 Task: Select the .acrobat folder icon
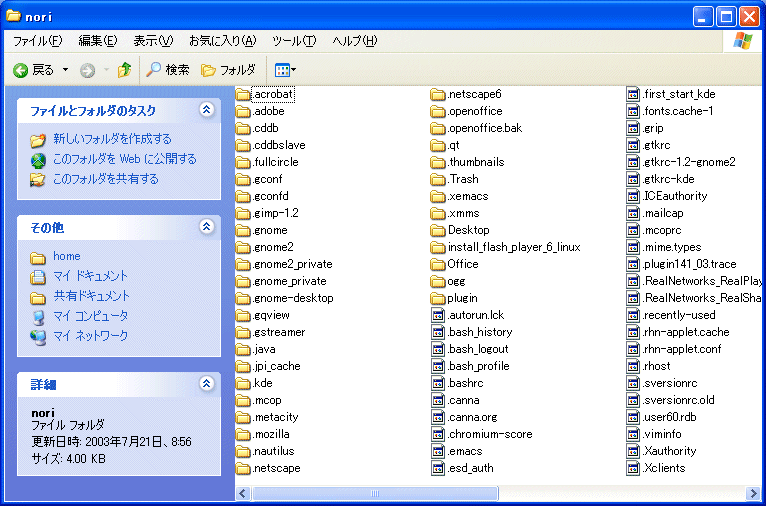243,94
